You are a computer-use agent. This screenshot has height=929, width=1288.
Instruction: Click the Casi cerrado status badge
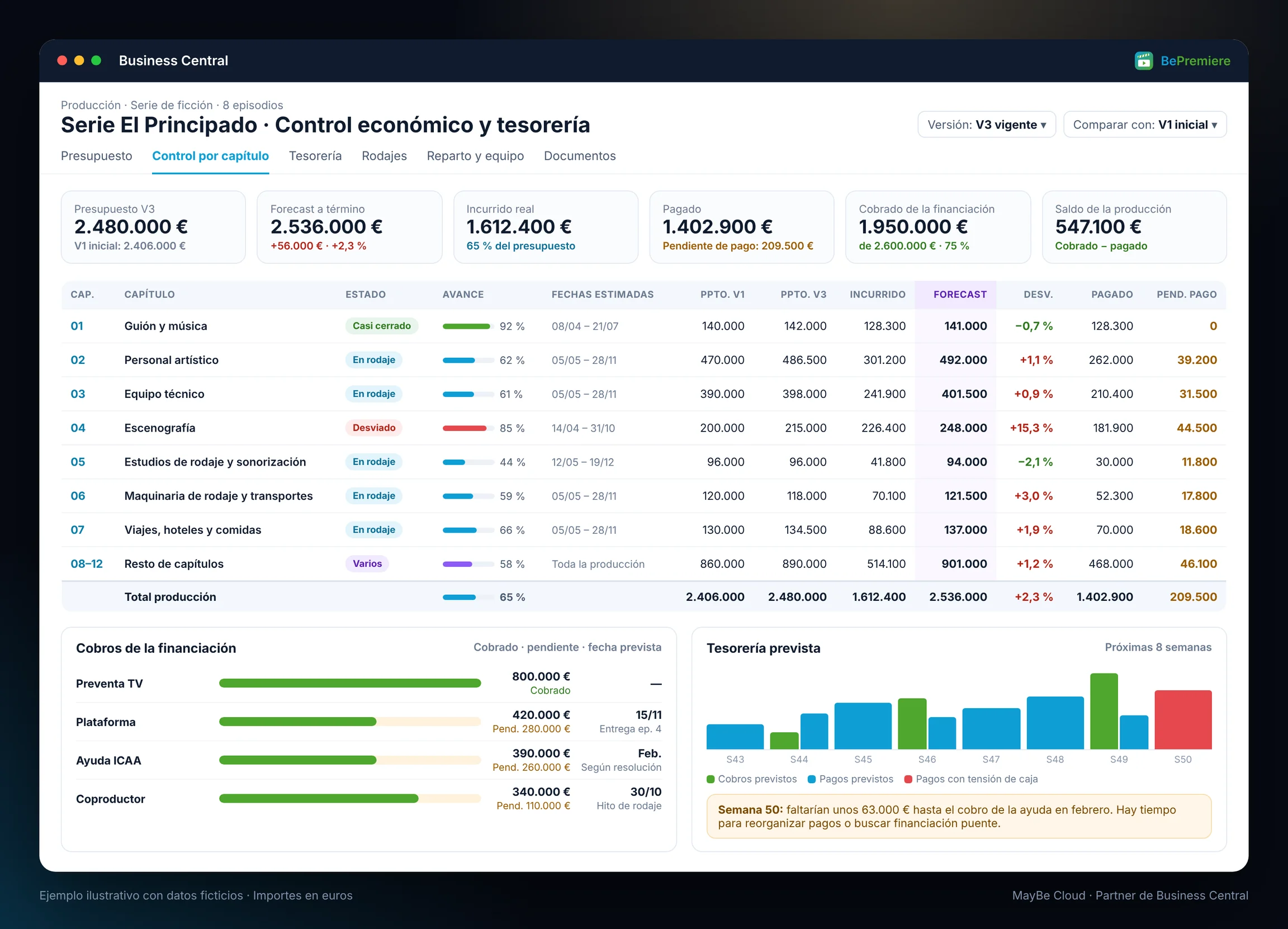click(x=382, y=326)
